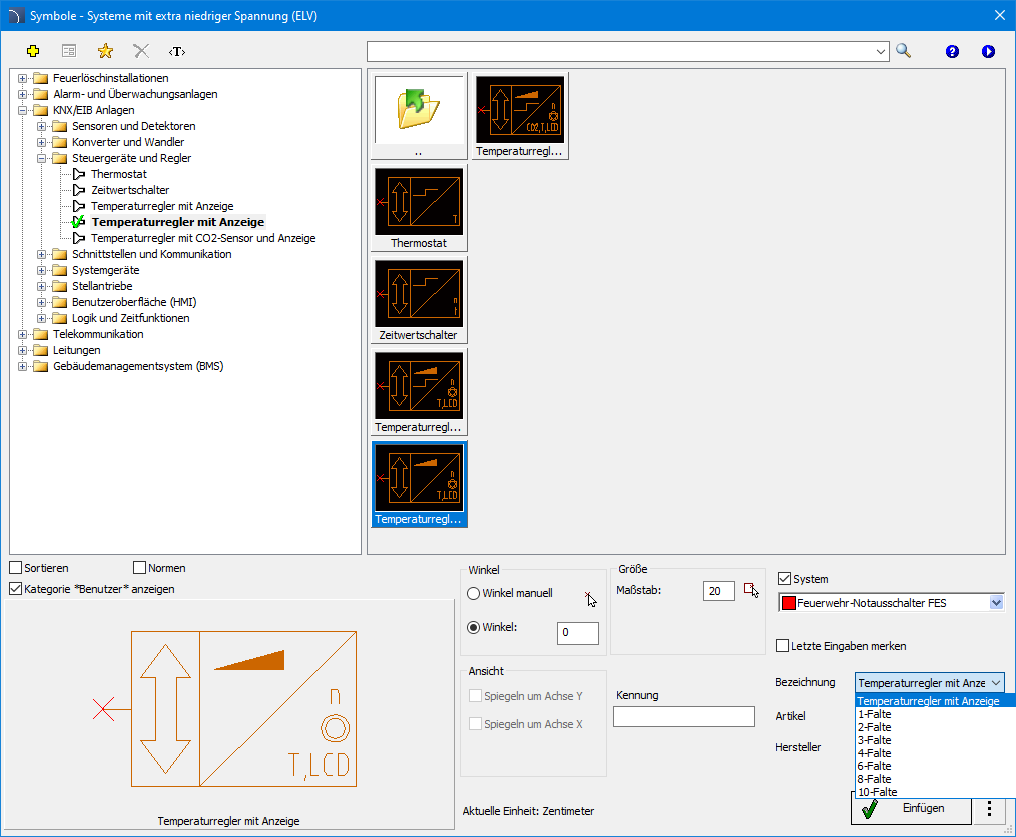Select the Winkel radio button
Image resolution: width=1016 pixels, height=837 pixels.
coord(474,628)
